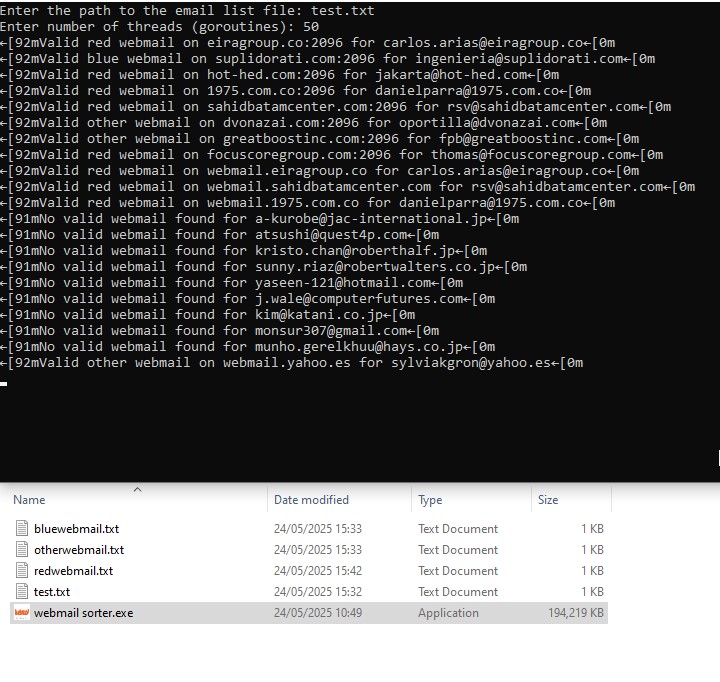The height and width of the screenshot is (682, 720).
Task: Click console line on webmail.sahidbatamcenter.com
Action: (x=348, y=186)
